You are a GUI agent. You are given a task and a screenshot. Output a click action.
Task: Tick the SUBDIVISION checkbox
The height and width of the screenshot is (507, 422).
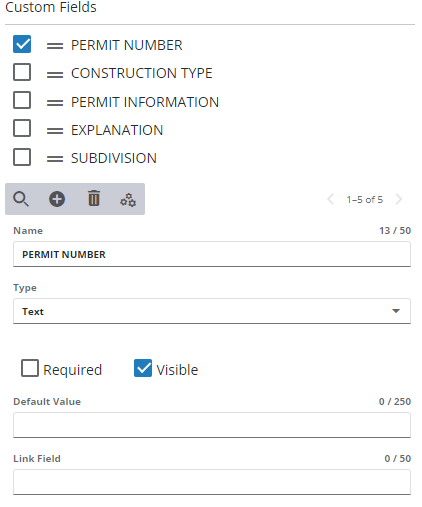coord(22,157)
